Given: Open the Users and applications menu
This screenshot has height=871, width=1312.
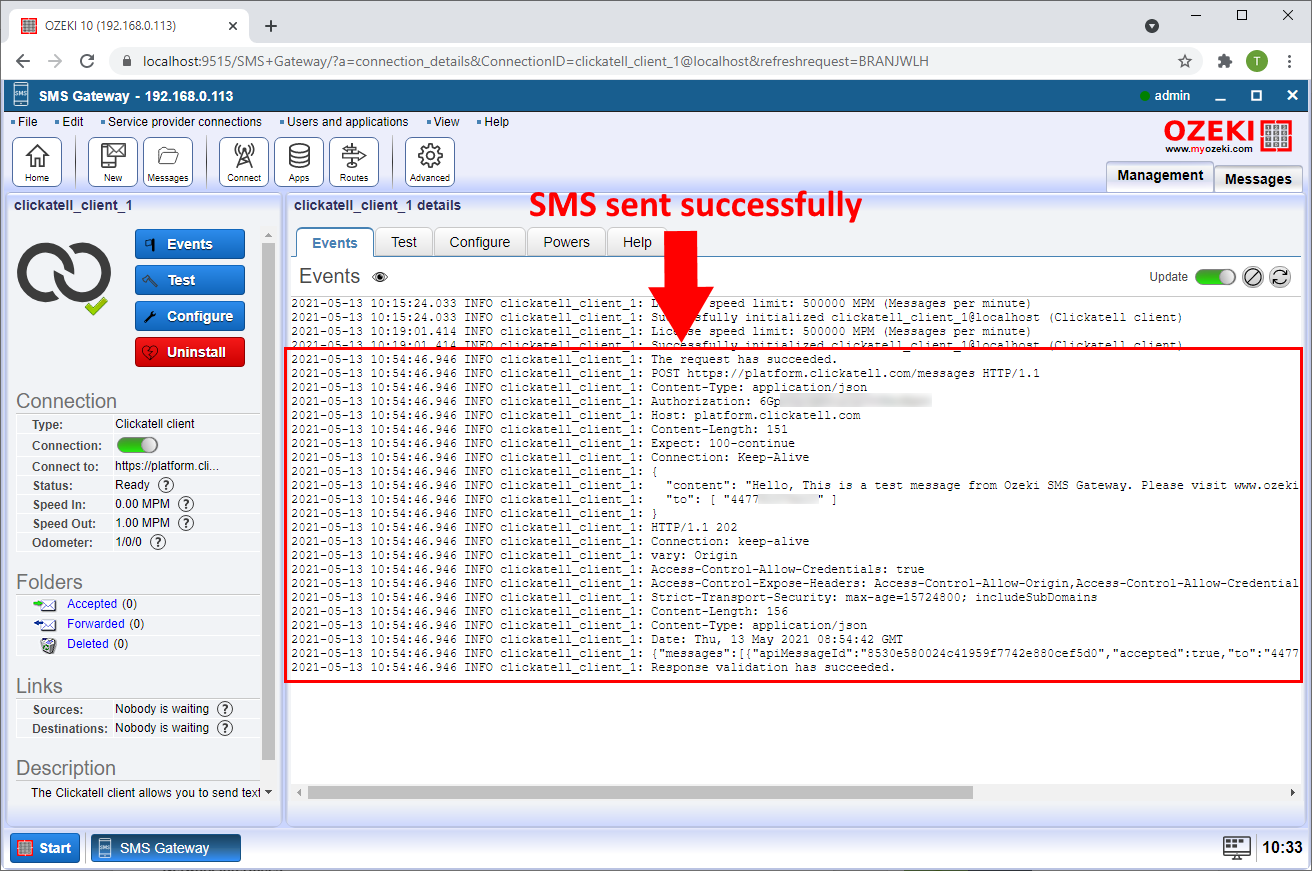Looking at the screenshot, I should click(x=348, y=122).
